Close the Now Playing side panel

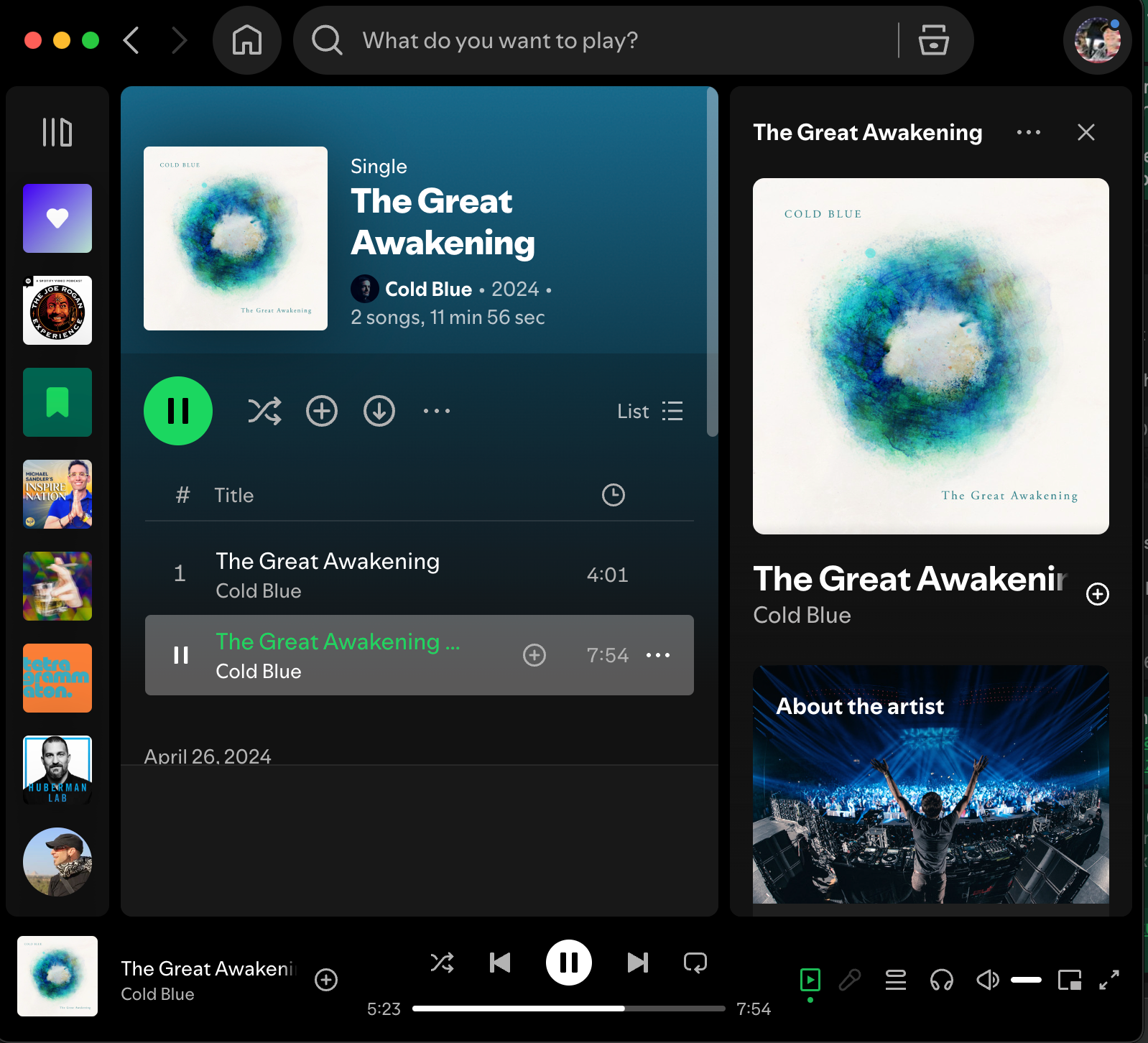[1086, 132]
